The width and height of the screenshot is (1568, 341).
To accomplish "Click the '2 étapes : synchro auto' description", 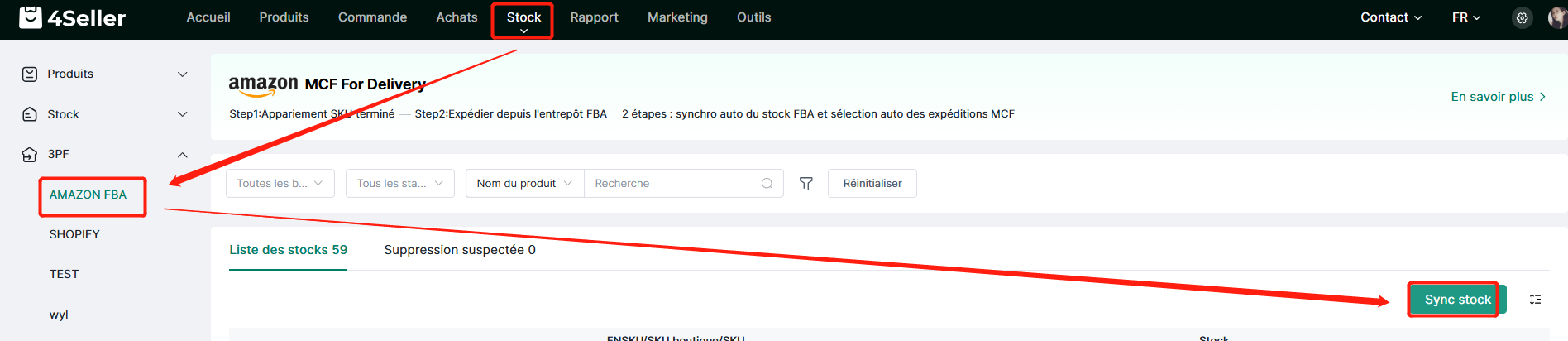I will click(818, 114).
